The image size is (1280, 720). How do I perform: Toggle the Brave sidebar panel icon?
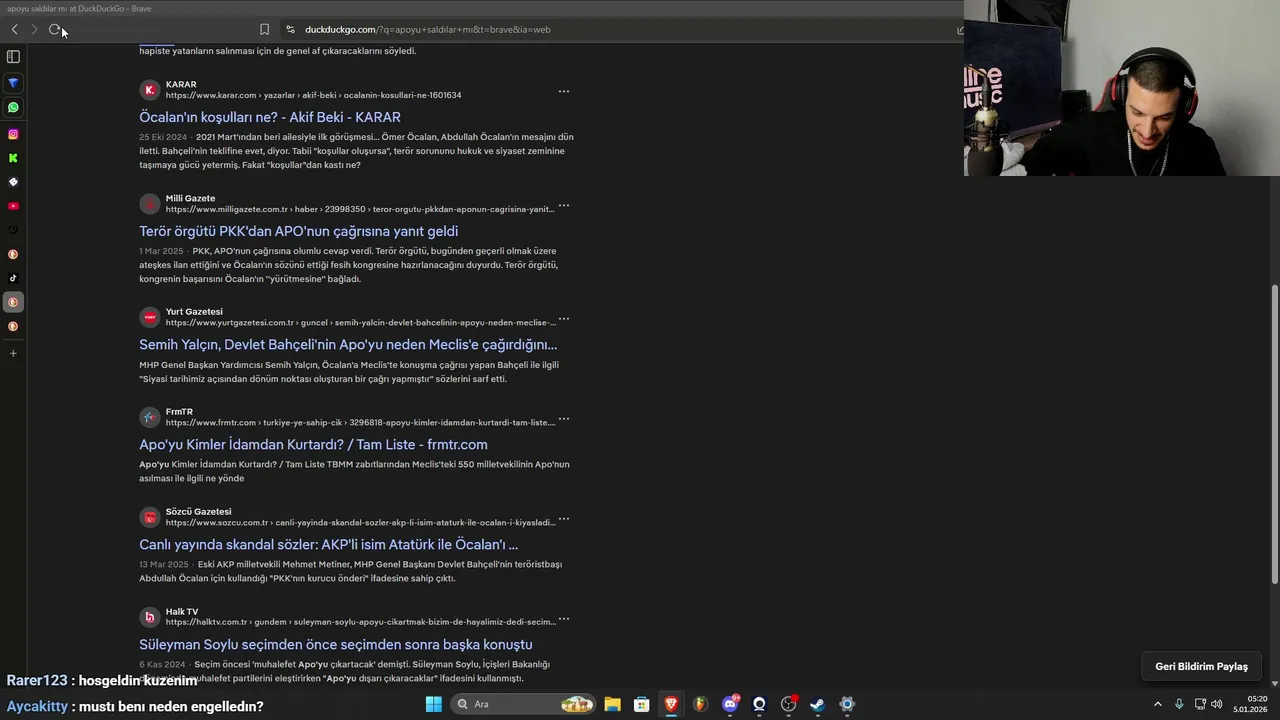[x=13, y=57]
